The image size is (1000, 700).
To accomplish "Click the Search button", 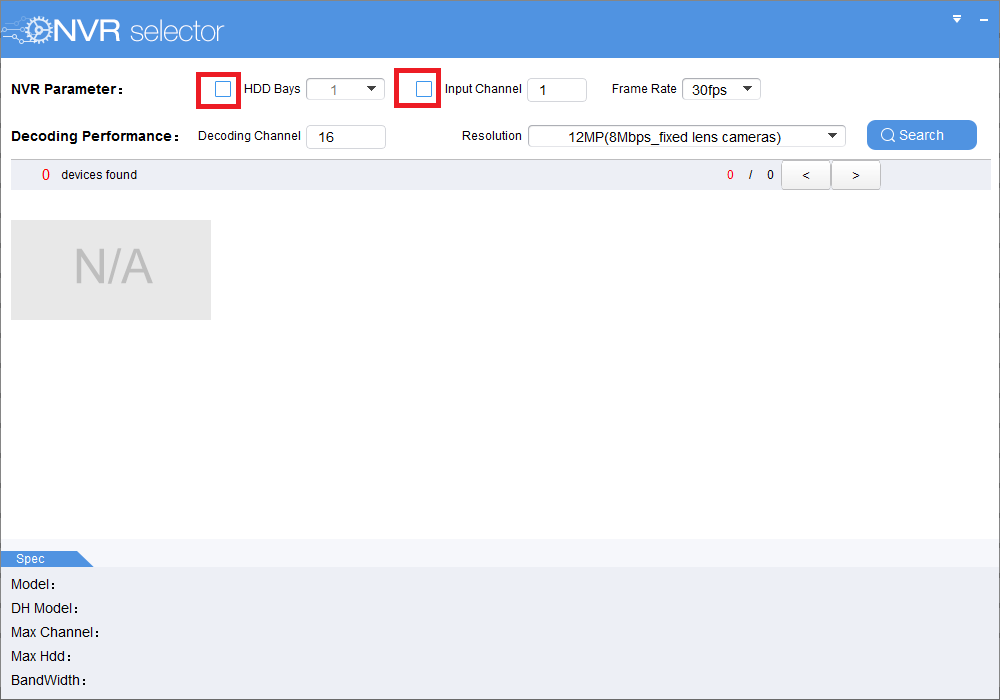I will (922, 135).
